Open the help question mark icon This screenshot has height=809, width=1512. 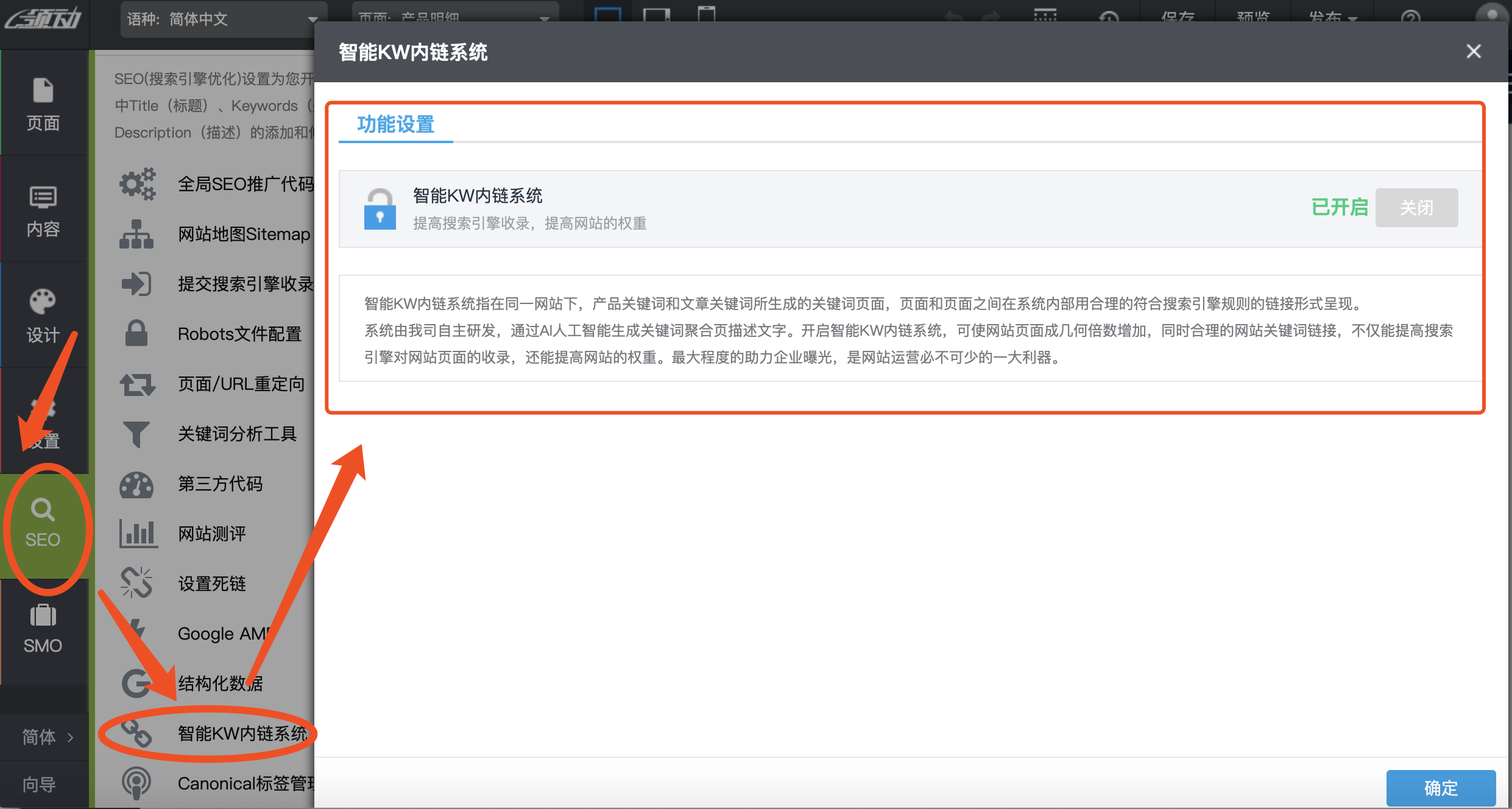click(1412, 17)
